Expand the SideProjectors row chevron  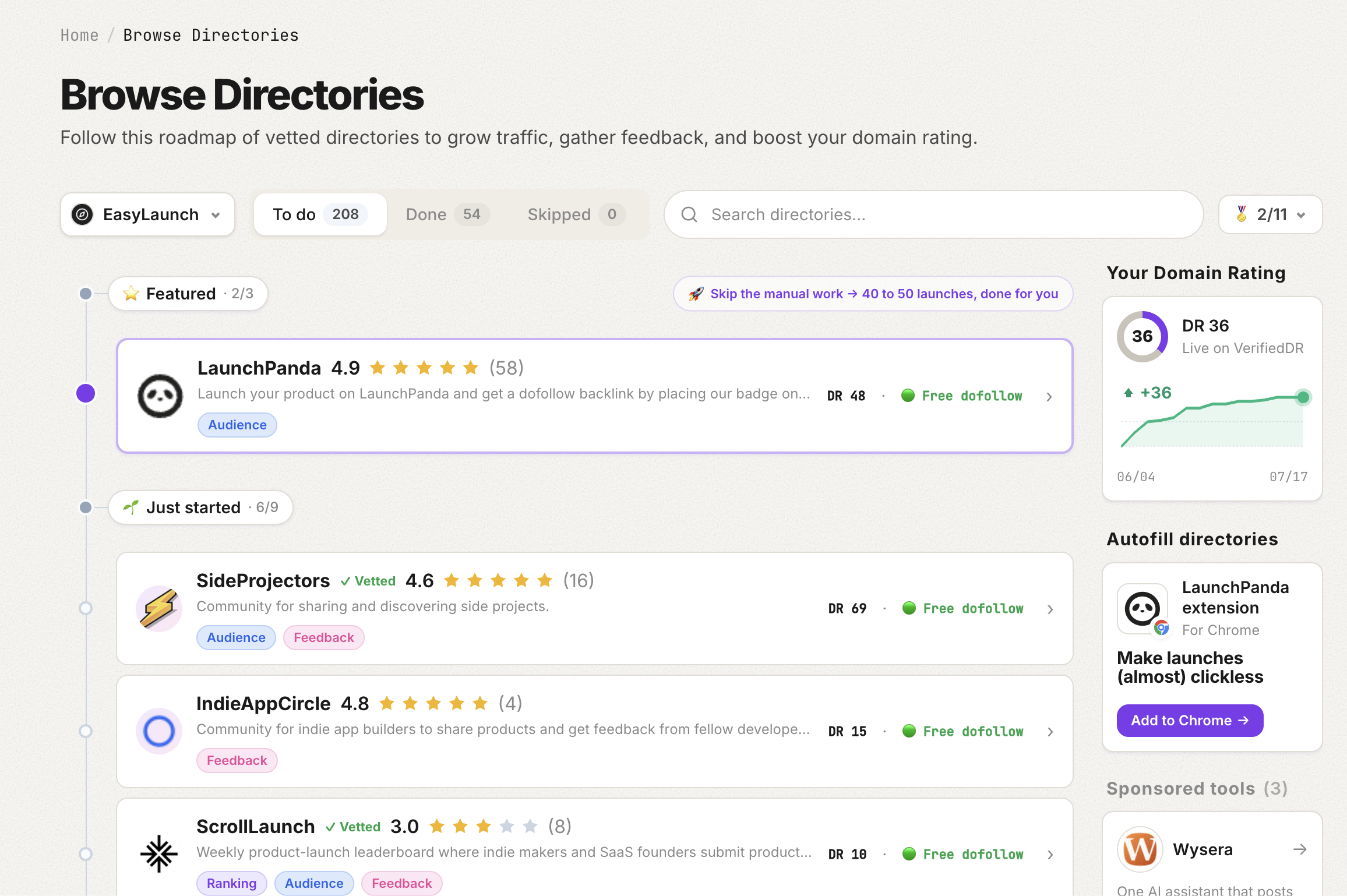point(1050,609)
